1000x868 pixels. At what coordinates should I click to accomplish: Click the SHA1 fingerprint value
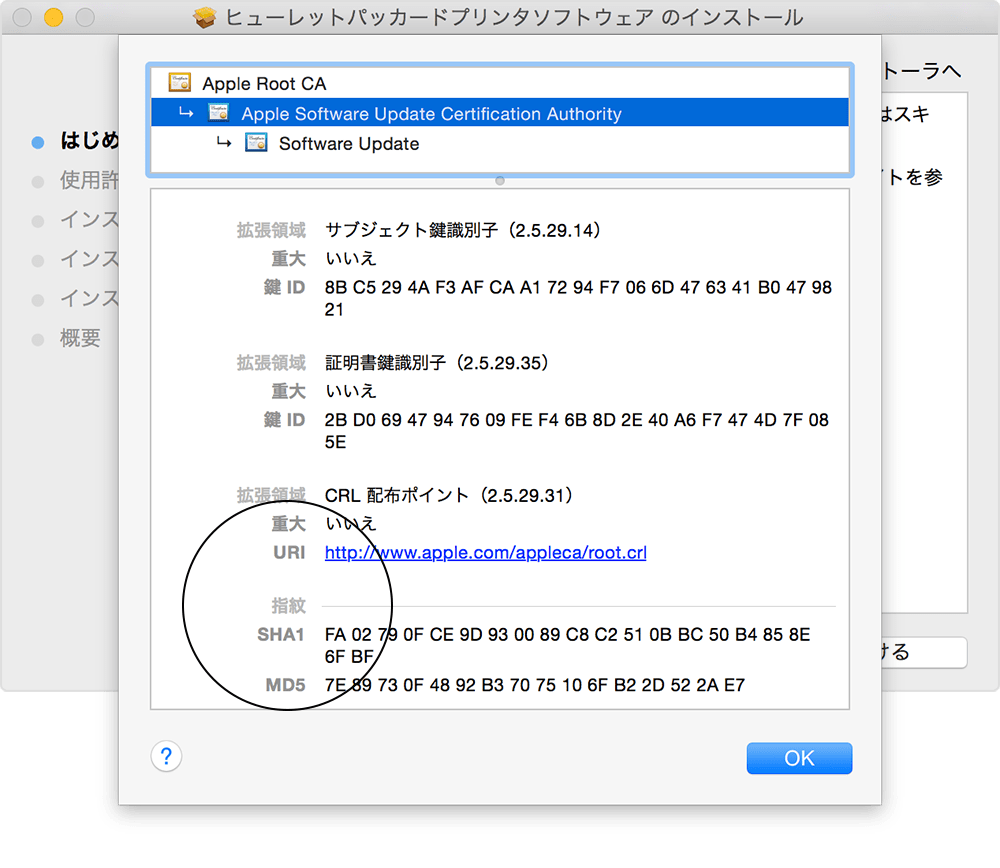click(568, 645)
